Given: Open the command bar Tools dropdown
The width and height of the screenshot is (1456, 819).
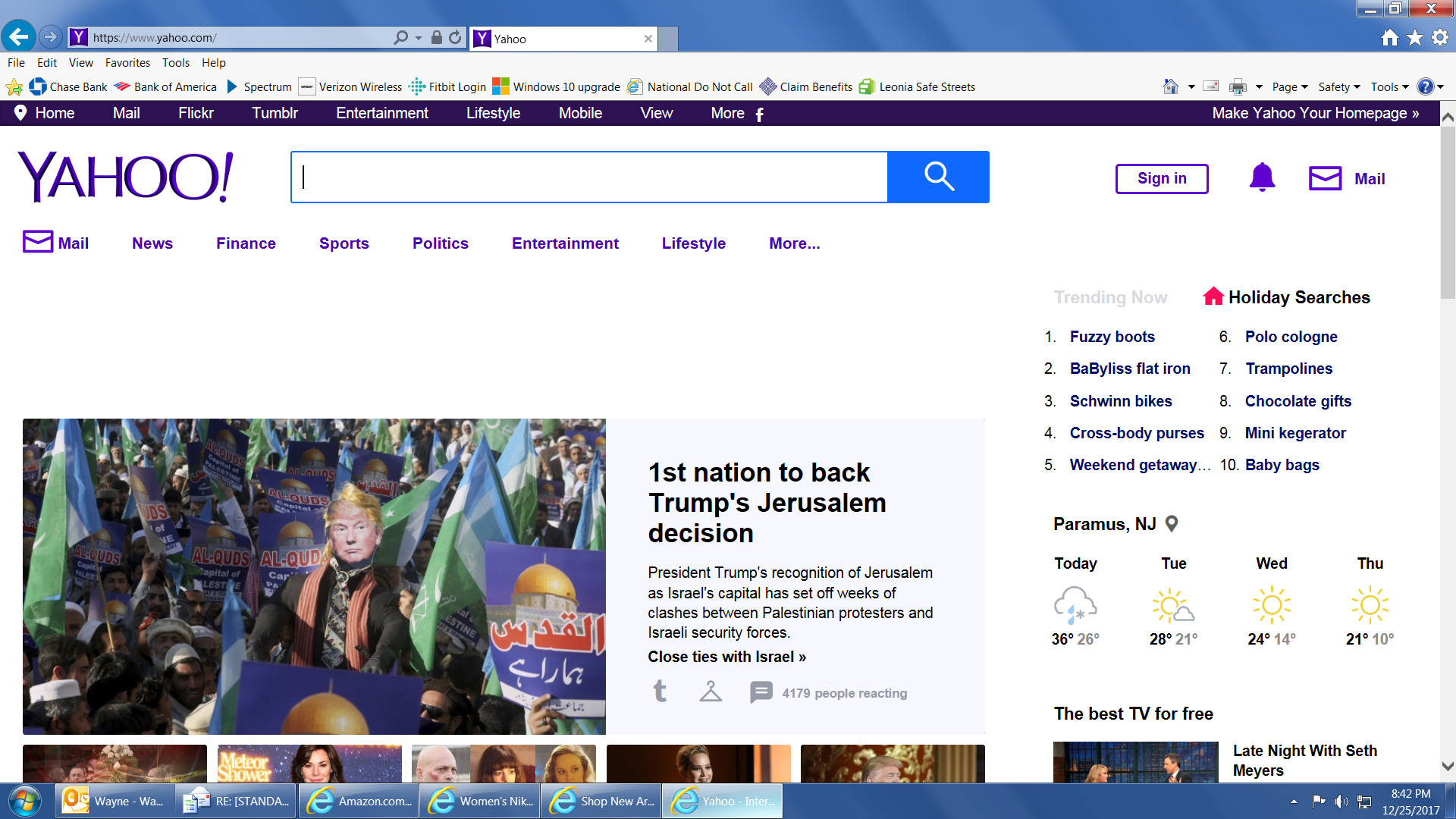Looking at the screenshot, I should click(1389, 87).
